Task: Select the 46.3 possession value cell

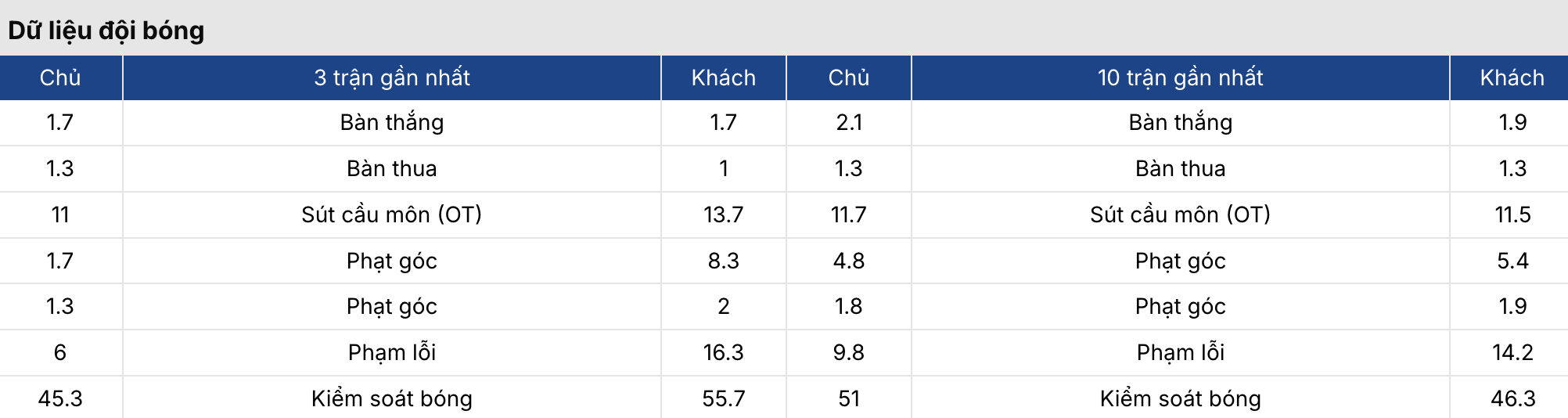Action: pos(1512,398)
